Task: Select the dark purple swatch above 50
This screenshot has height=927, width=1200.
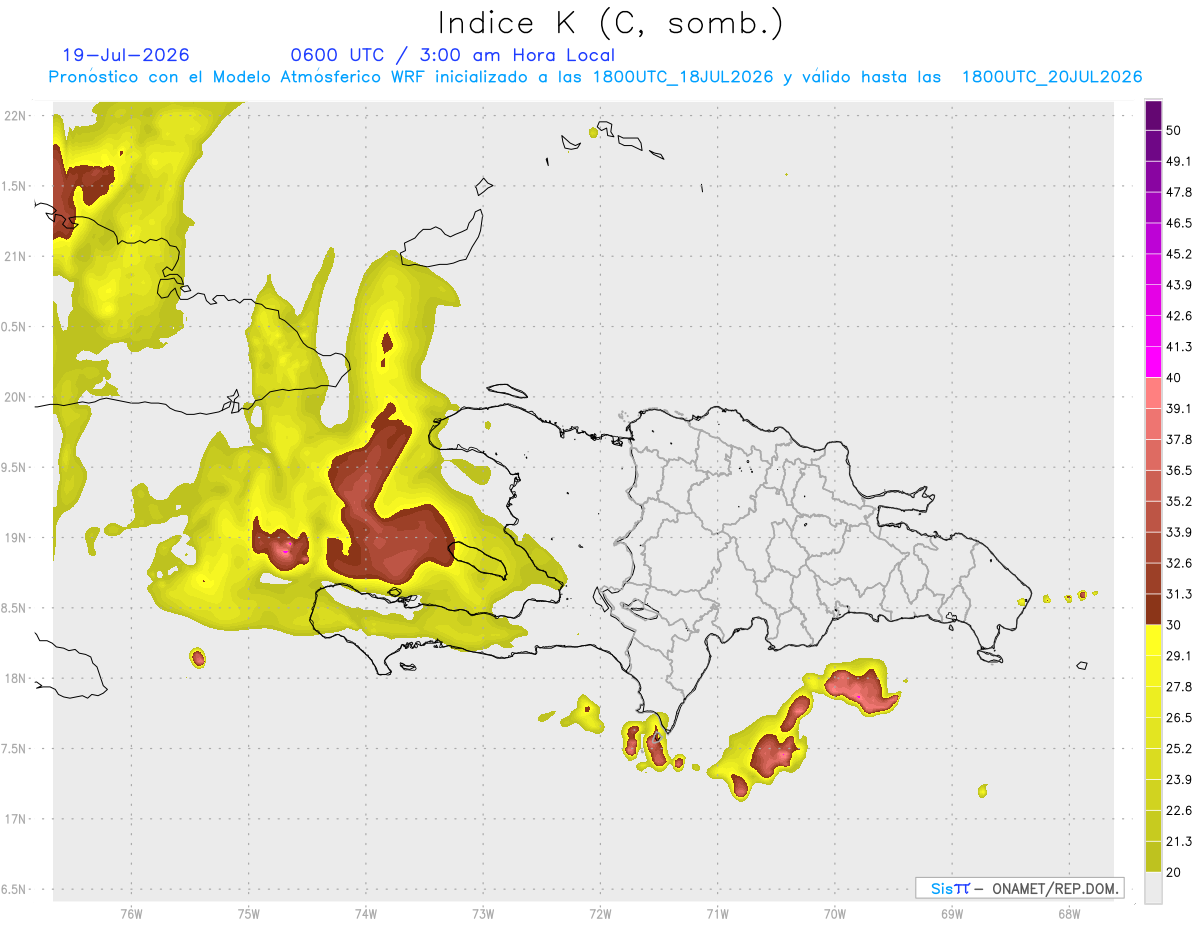Action: 1153,115
